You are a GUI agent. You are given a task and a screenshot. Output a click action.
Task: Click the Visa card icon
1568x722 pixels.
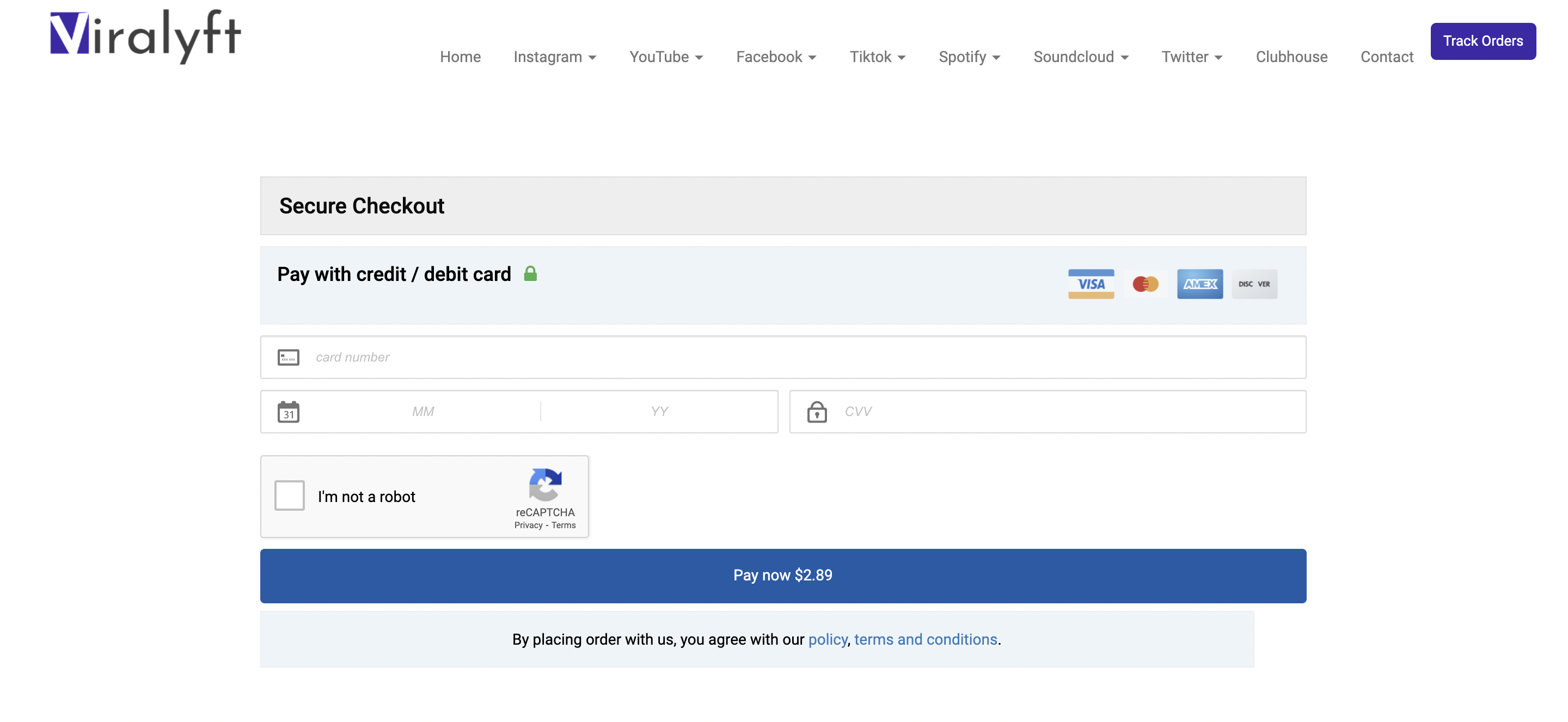tap(1091, 284)
